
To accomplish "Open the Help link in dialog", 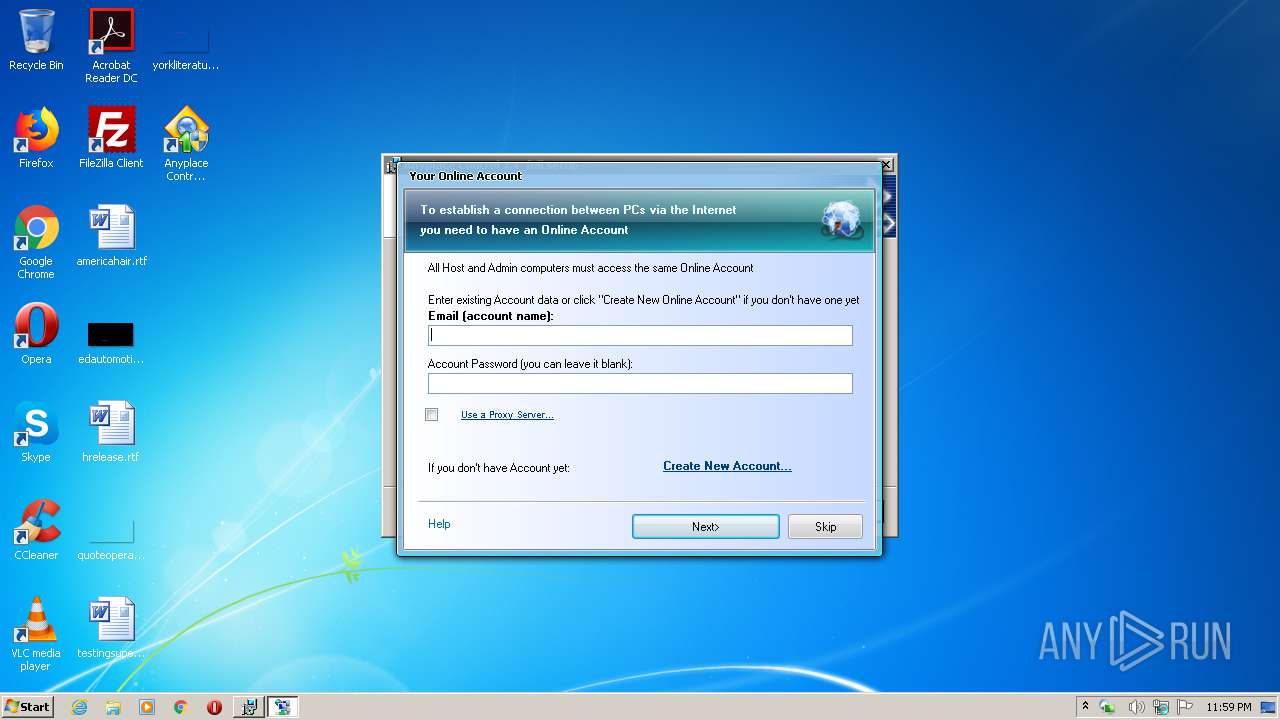I will pyautogui.click(x=439, y=524).
